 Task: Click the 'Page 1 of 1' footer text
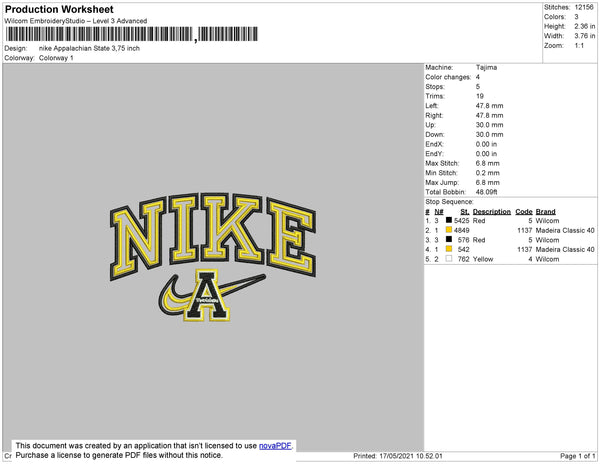[577, 456]
